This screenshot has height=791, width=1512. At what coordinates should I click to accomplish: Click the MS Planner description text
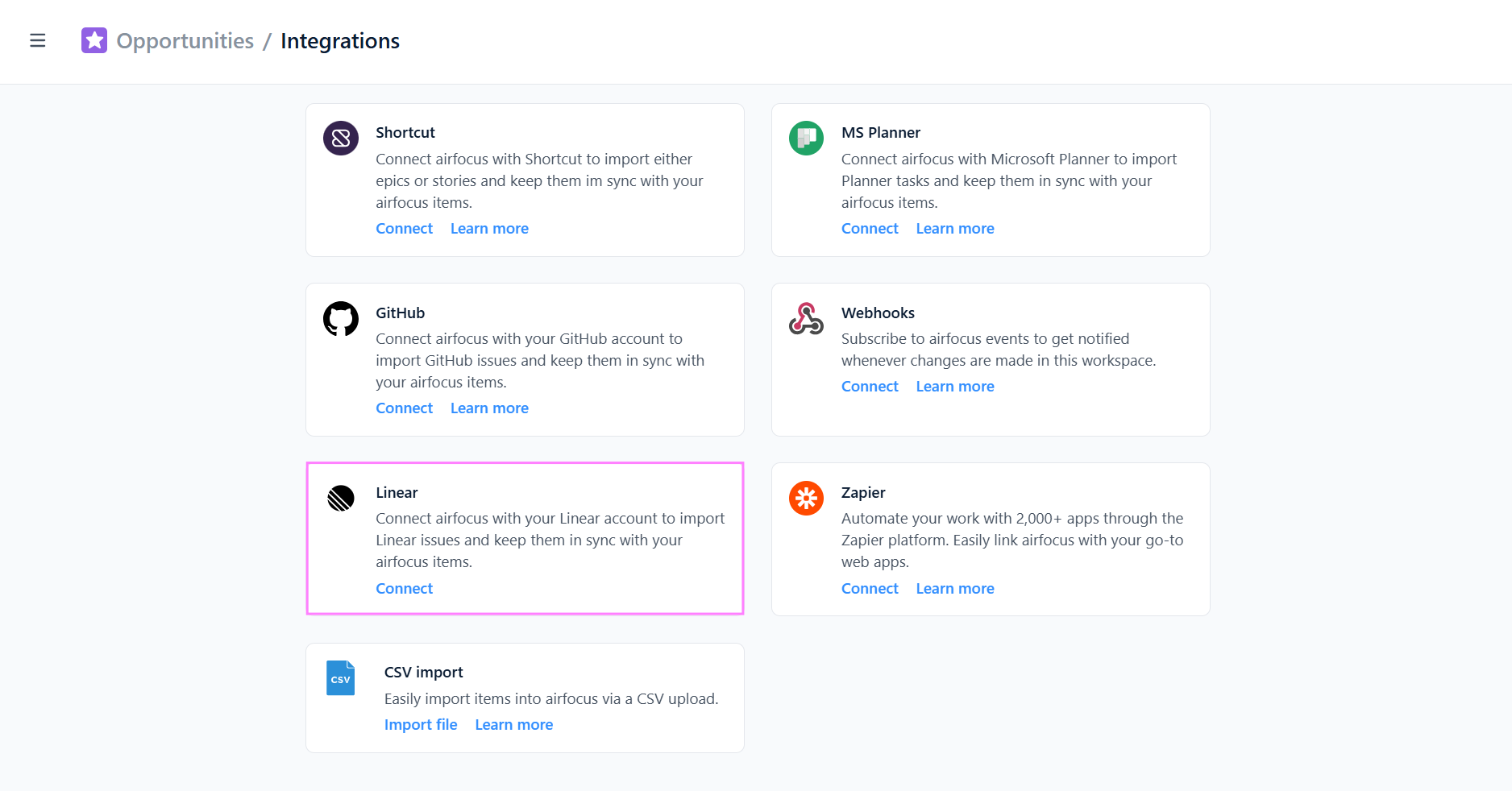[x=1009, y=181]
